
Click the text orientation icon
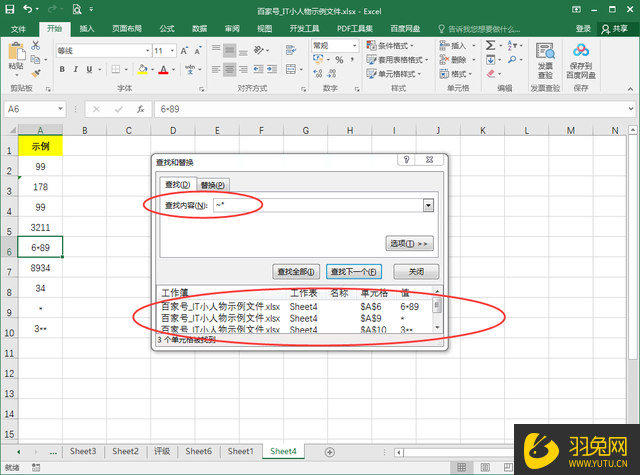[x=259, y=50]
